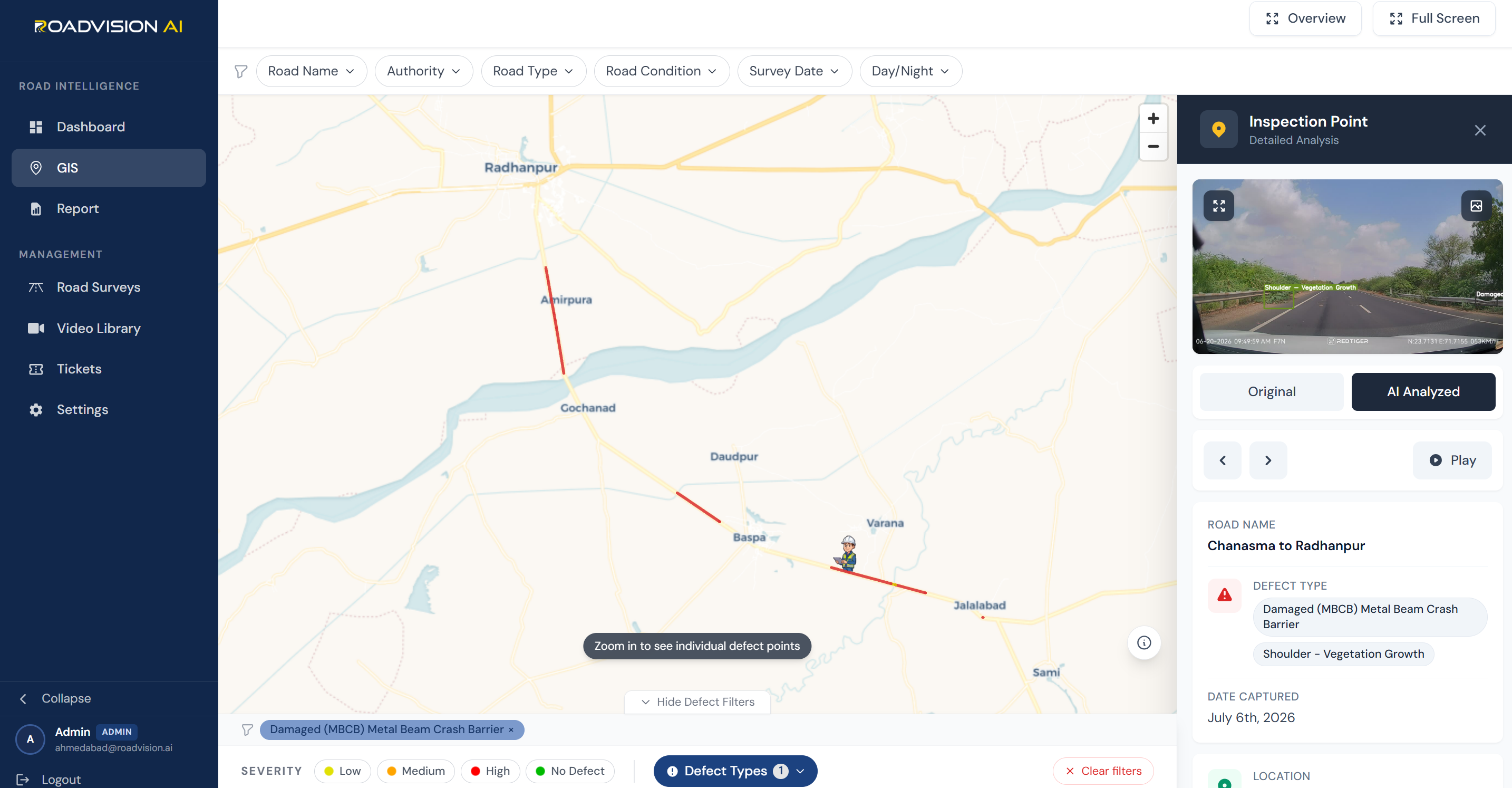
Task: Collapse the sidebar navigation
Action: [x=55, y=698]
